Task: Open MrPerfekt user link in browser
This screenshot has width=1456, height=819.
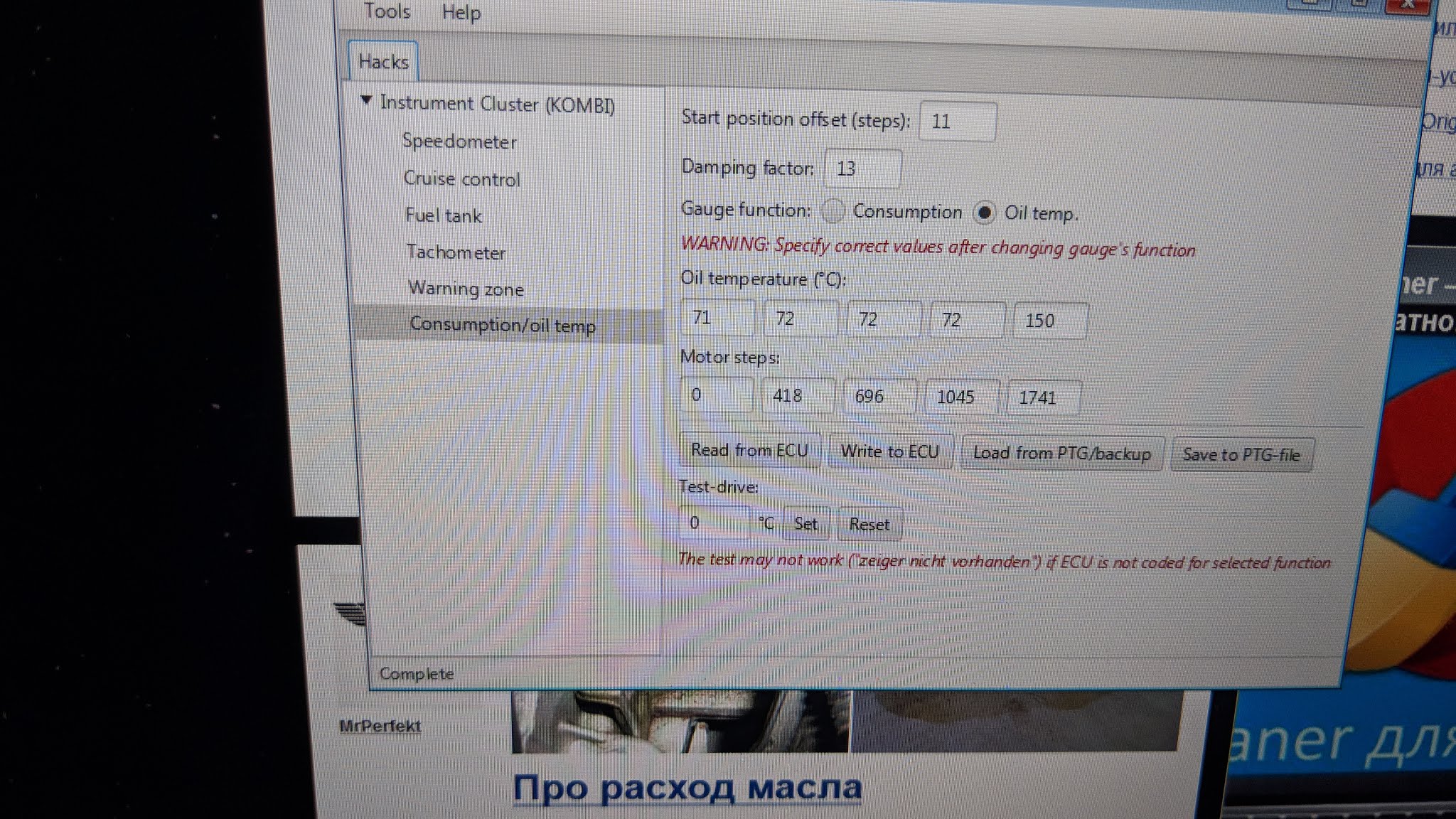Action: (380, 726)
